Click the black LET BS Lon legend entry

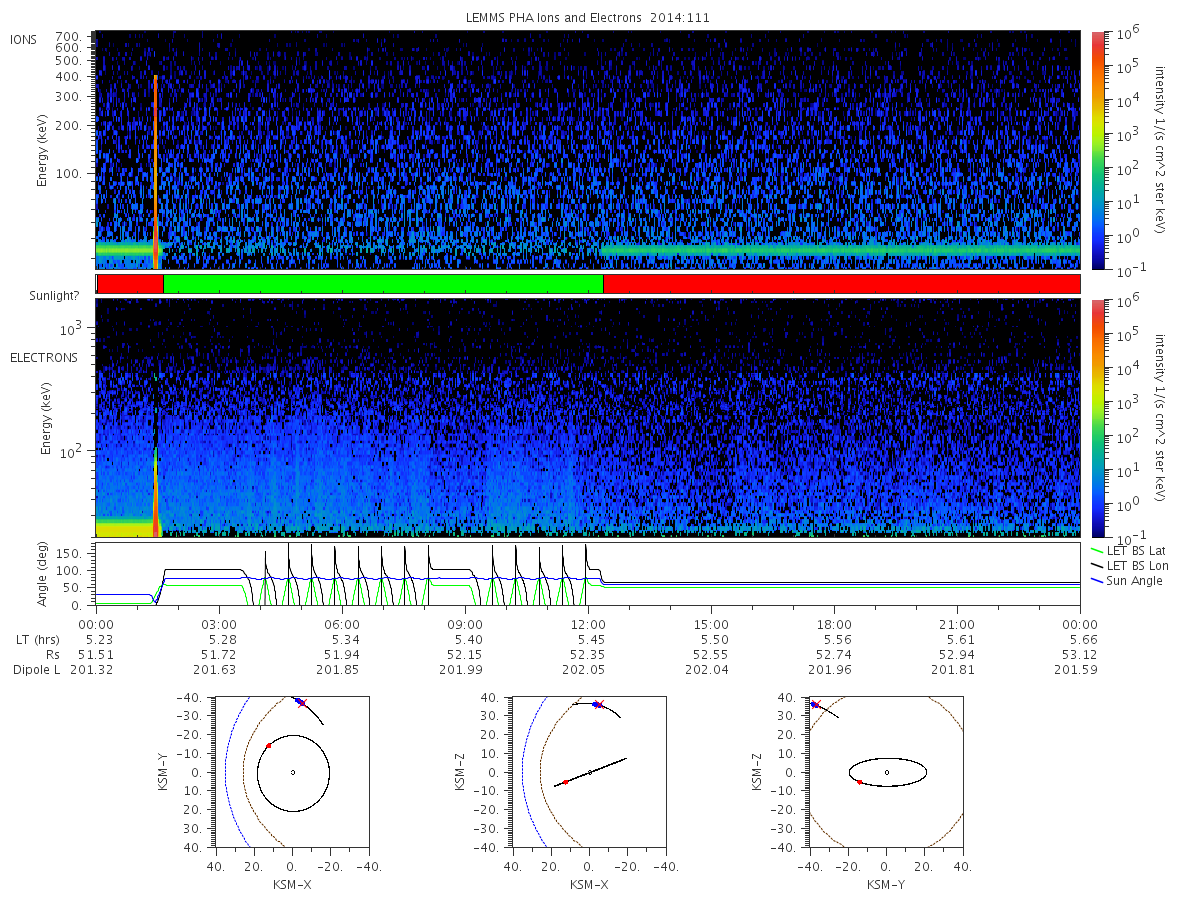(1135, 566)
